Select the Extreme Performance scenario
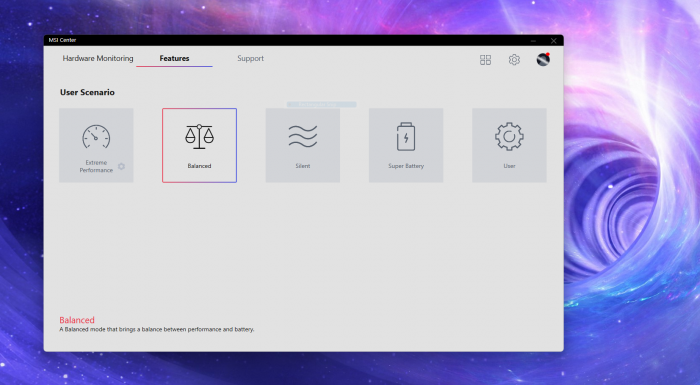The image size is (700, 385). [x=96, y=145]
